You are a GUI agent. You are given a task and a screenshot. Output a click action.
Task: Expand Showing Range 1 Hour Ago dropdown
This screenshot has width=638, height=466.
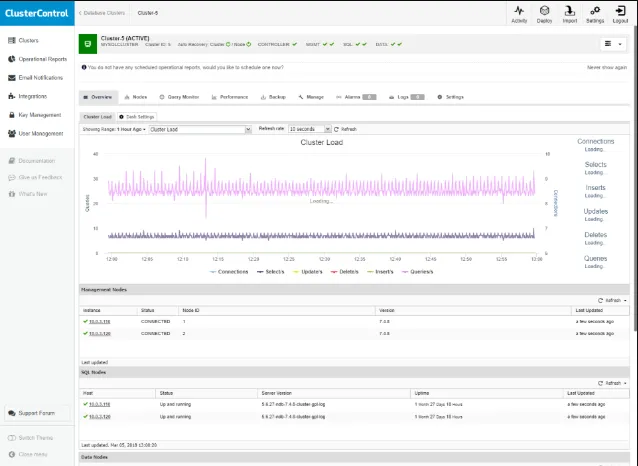point(114,129)
